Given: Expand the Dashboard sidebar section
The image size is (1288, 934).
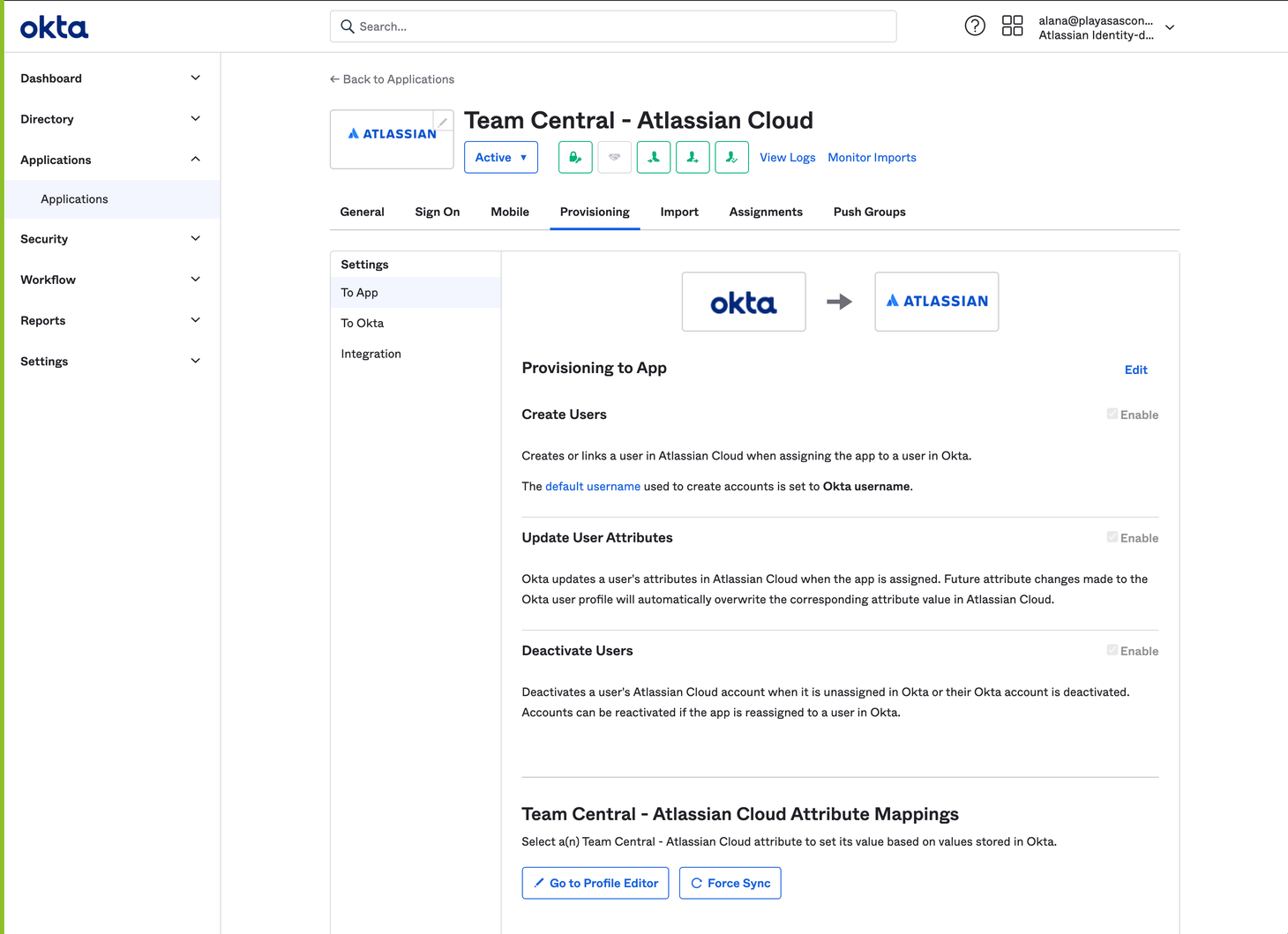Looking at the screenshot, I should 110,78.
